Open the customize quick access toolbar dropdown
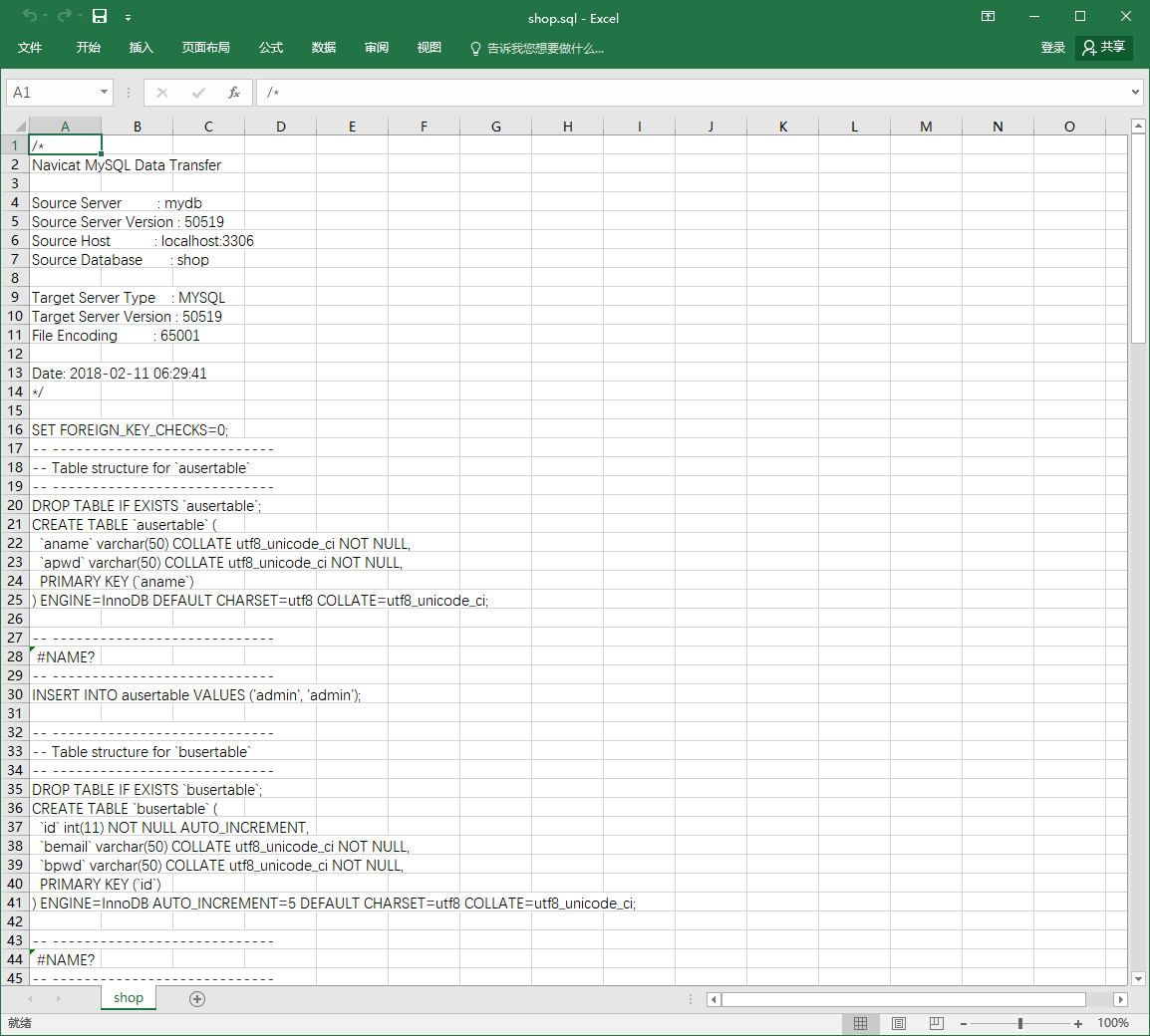Image resolution: width=1150 pixels, height=1036 pixels. point(129,17)
